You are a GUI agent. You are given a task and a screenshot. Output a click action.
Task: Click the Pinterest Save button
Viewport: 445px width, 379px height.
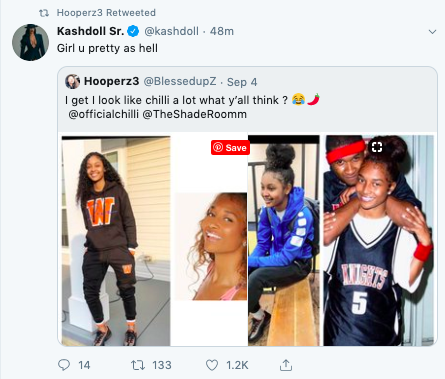[x=230, y=147]
